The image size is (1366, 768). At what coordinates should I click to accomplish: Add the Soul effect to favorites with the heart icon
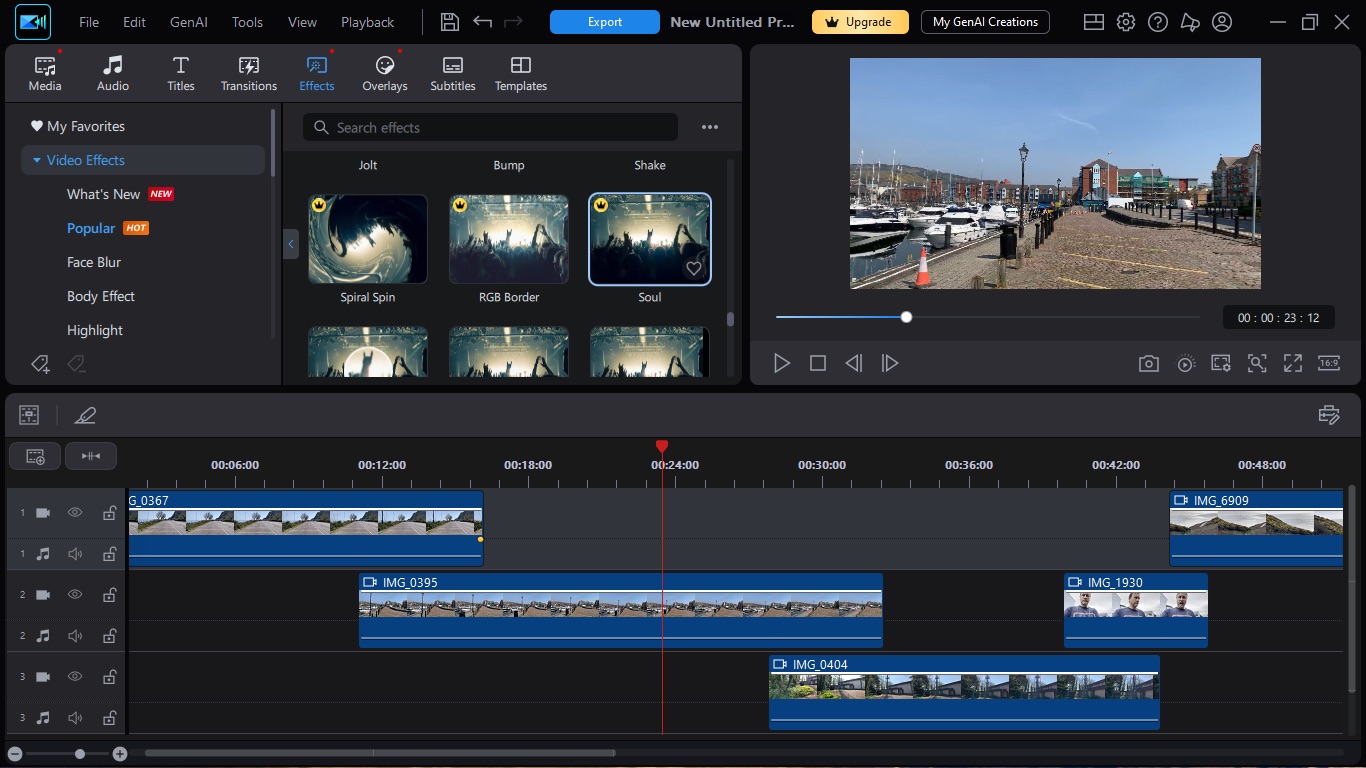[694, 269]
